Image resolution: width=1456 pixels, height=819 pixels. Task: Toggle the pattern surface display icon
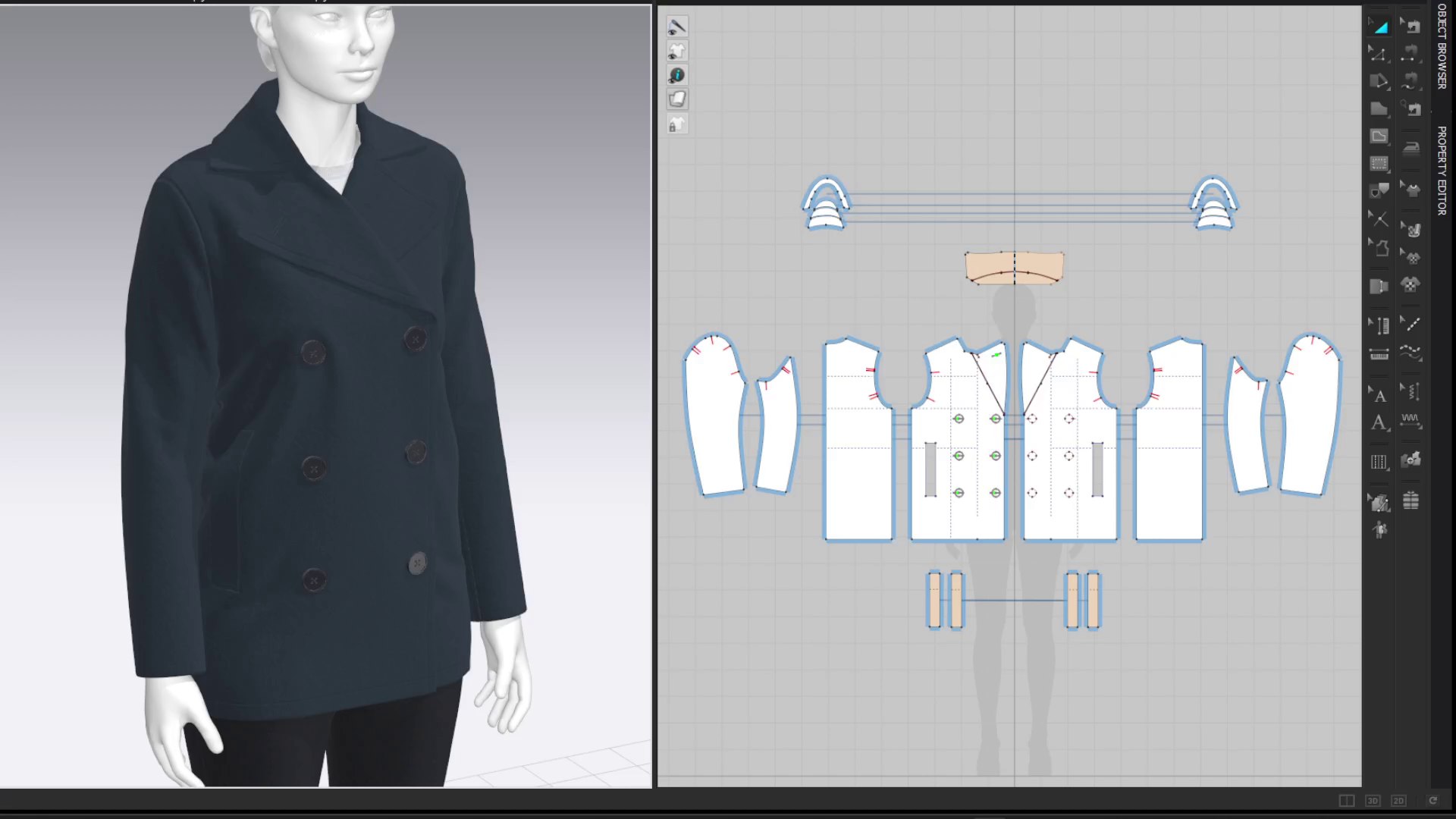(677, 99)
